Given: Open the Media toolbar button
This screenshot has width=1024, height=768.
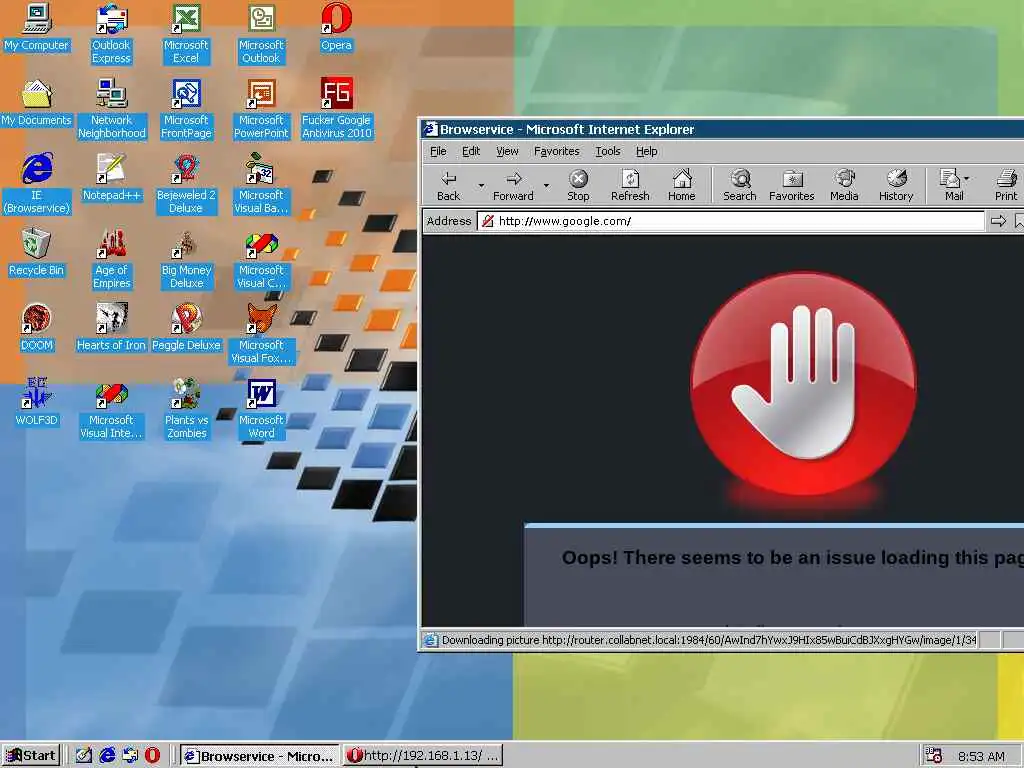Looking at the screenshot, I should tap(844, 185).
